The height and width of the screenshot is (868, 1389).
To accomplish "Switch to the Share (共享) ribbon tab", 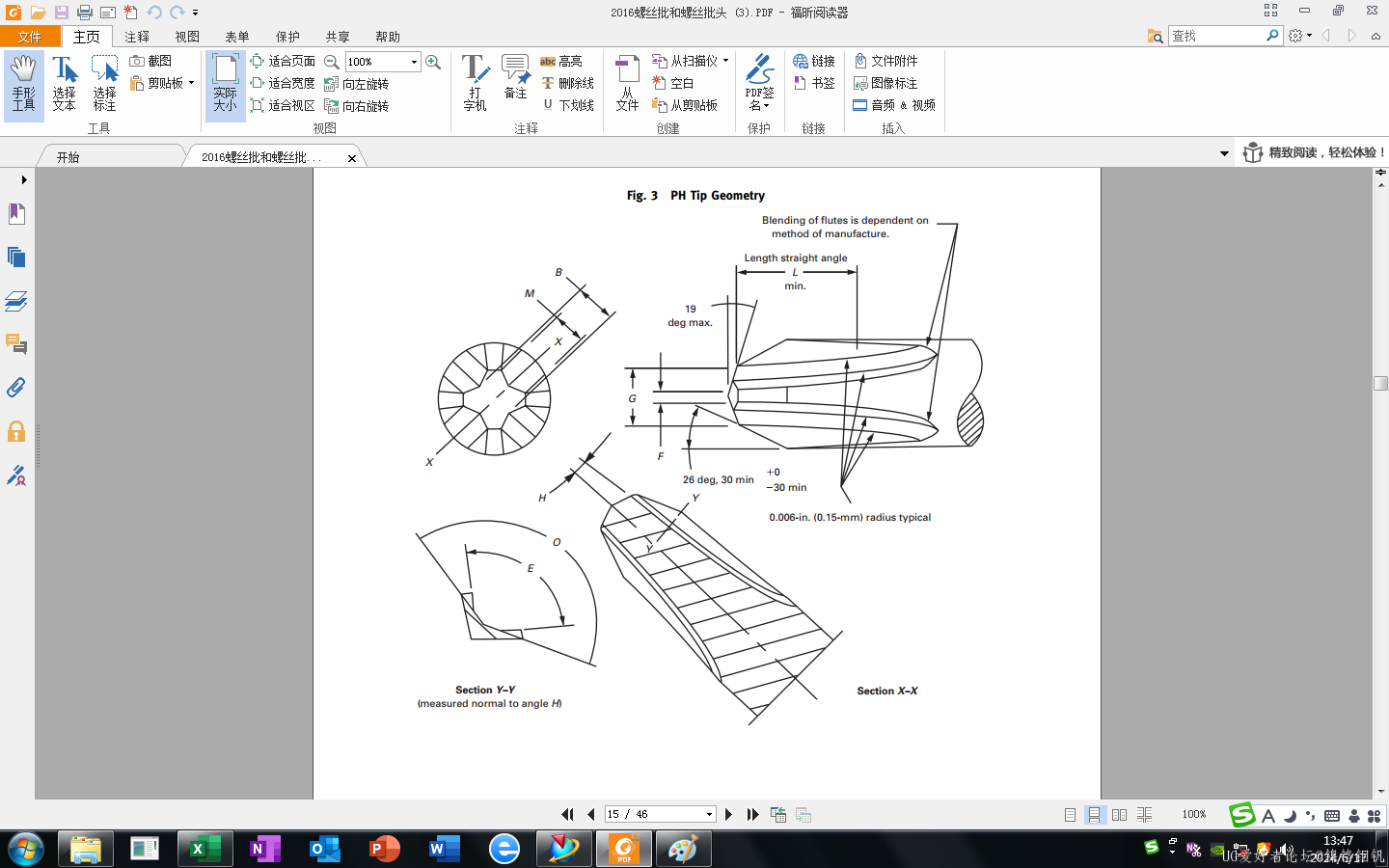I will (338, 37).
